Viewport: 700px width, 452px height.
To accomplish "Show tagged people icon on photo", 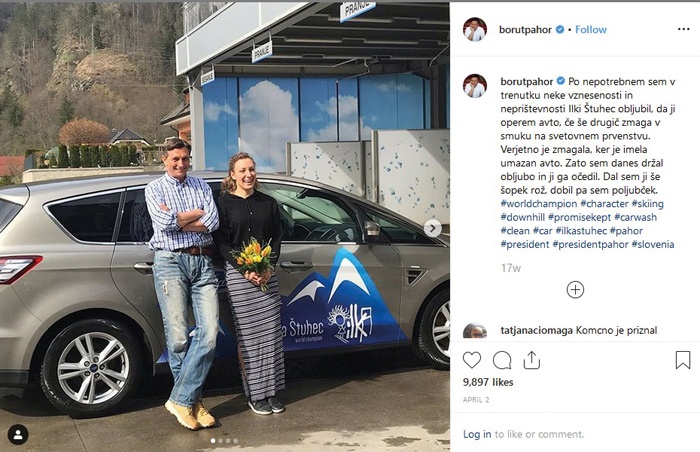I will click(x=18, y=435).
